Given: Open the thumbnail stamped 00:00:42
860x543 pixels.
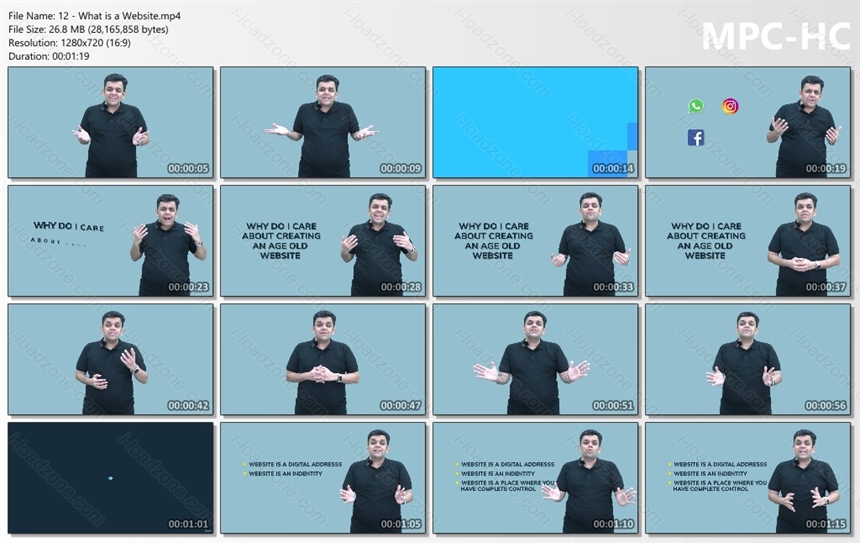Looking at the screenshot, I should click(x=111, y=359).
